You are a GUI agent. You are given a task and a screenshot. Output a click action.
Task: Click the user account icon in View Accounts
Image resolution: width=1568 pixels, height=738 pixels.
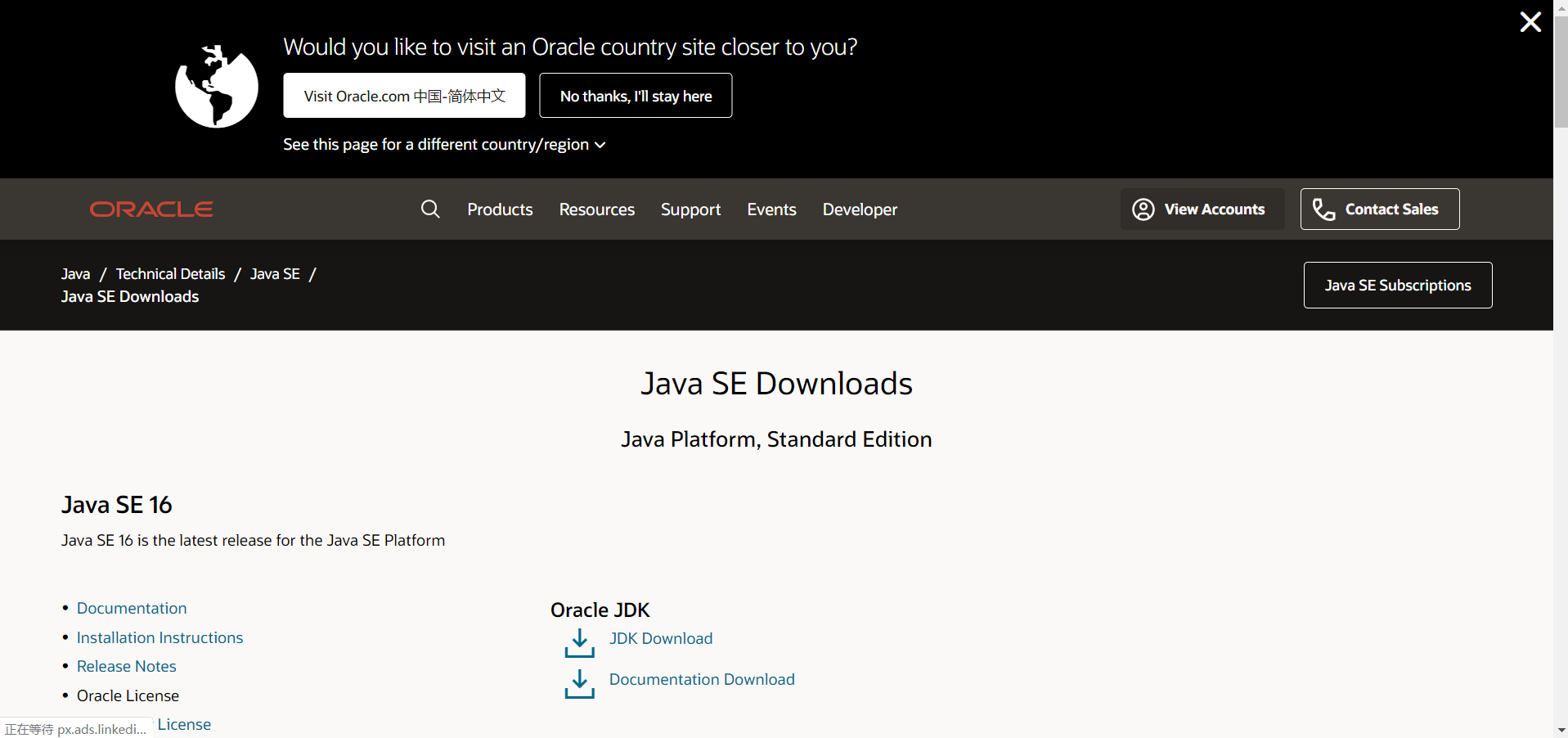click(x=1143, y=209)
